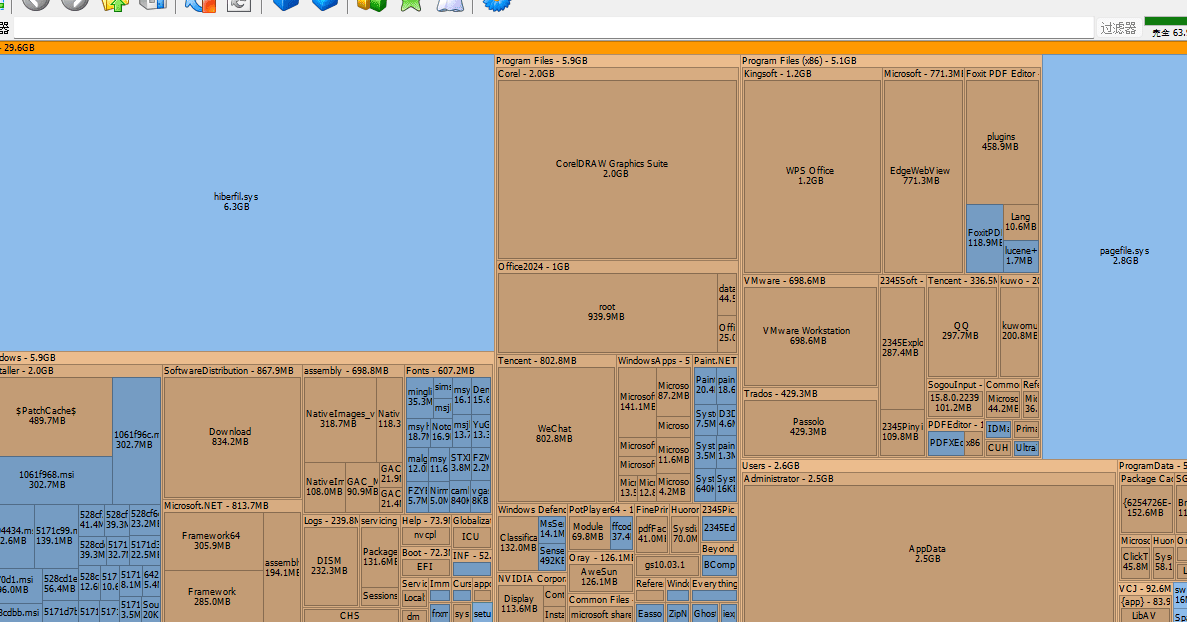Select the kuwomu 200.8MB block
This screenshot has width=1187, height=622.
tap(1020, 331)
